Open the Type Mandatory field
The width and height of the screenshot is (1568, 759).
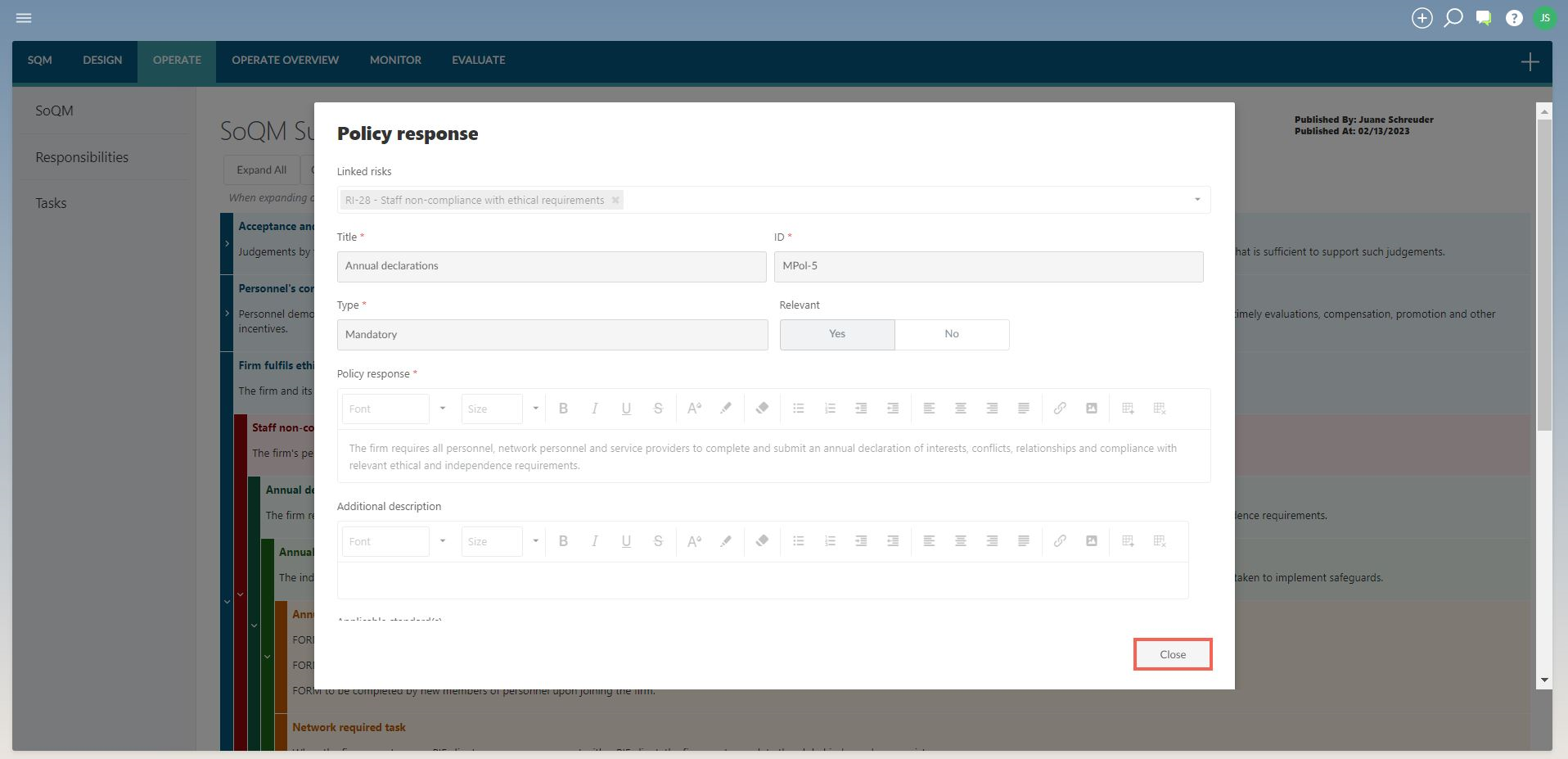pyautogui.click(x=552, y=335)
